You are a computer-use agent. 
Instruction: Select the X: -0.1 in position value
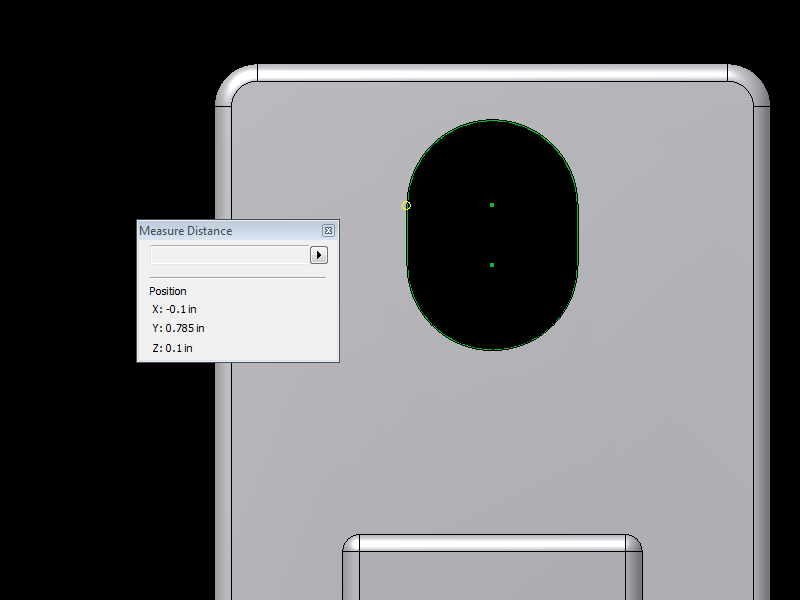[174, 309]
